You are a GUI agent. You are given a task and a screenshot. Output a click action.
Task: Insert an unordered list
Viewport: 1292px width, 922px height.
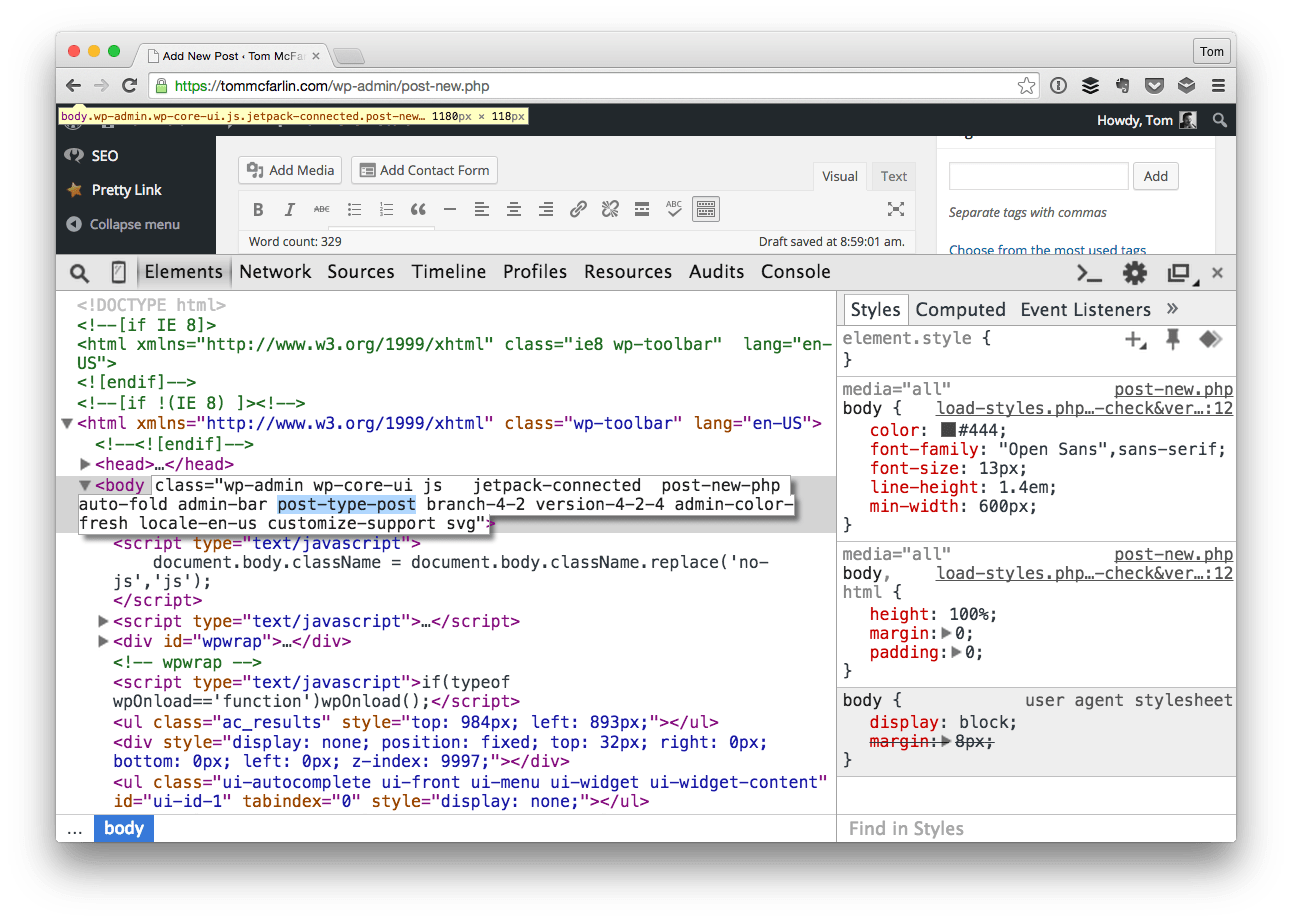click(354, 209)
